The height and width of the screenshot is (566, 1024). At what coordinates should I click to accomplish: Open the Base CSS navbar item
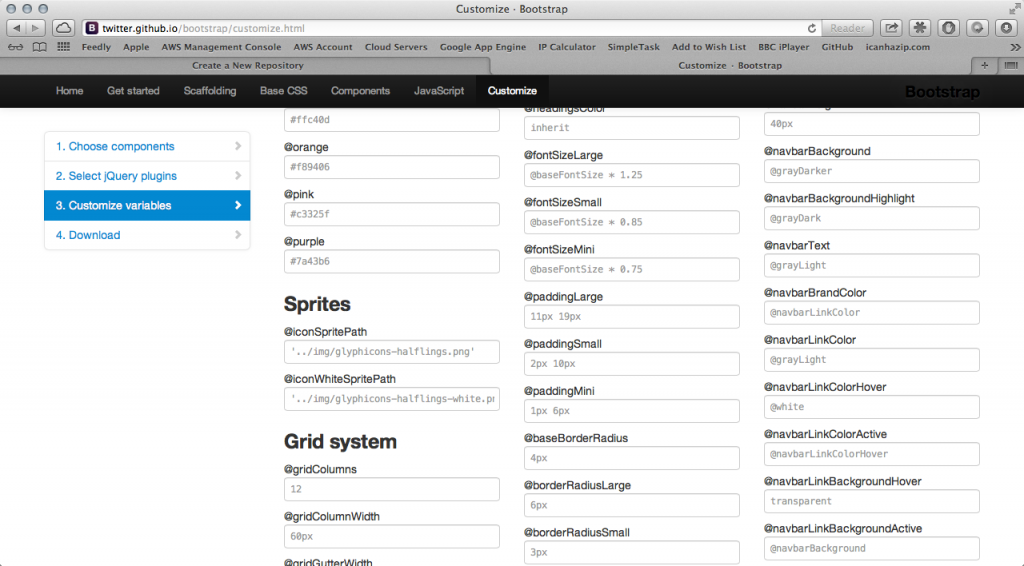(x=283, y=91)
